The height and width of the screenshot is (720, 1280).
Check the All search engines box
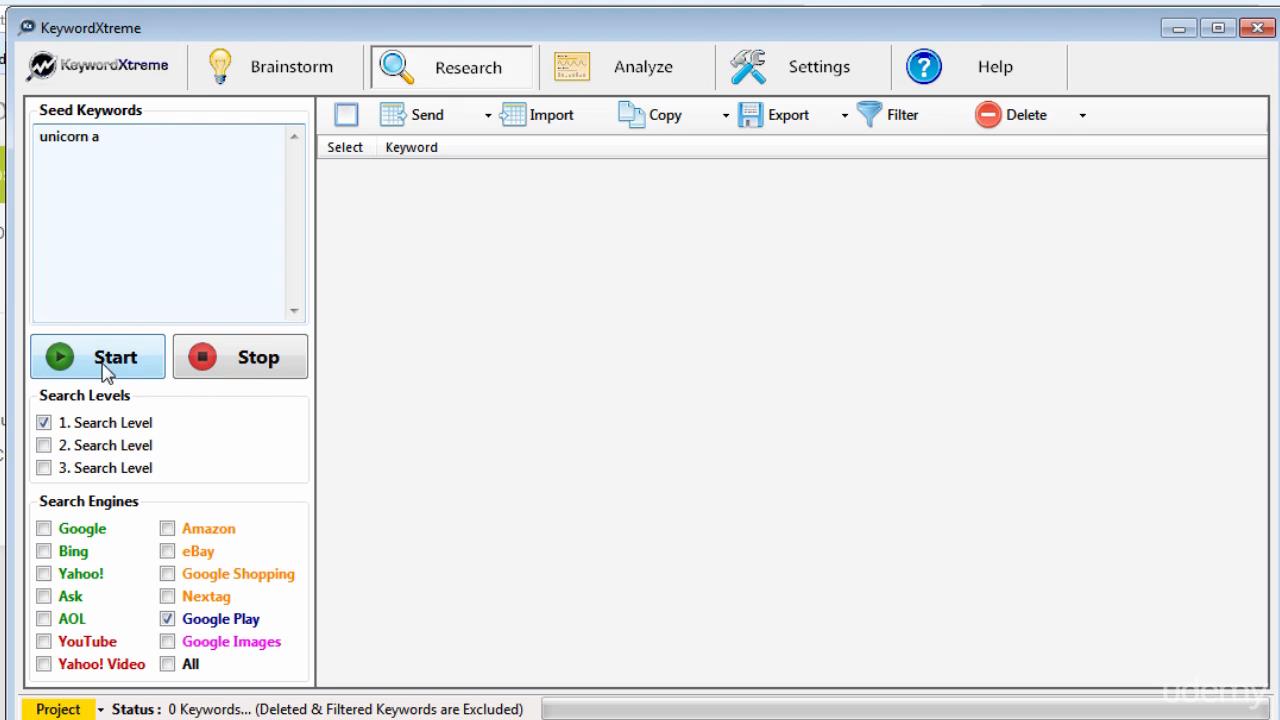pos(168,664)
